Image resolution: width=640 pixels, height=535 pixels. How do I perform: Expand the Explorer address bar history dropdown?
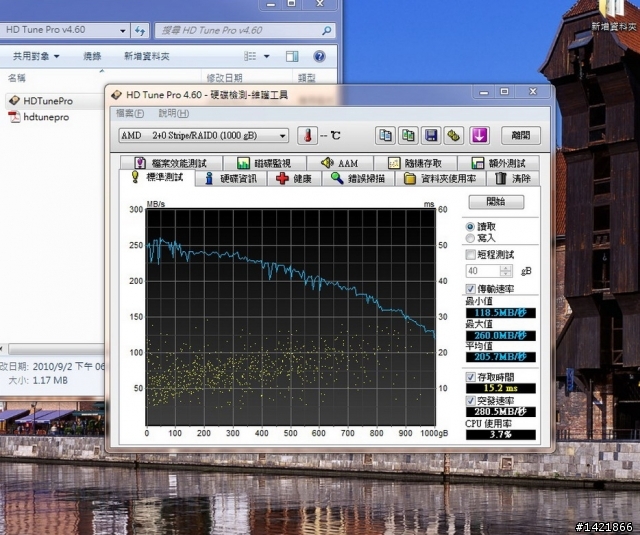tap(122, 31)
